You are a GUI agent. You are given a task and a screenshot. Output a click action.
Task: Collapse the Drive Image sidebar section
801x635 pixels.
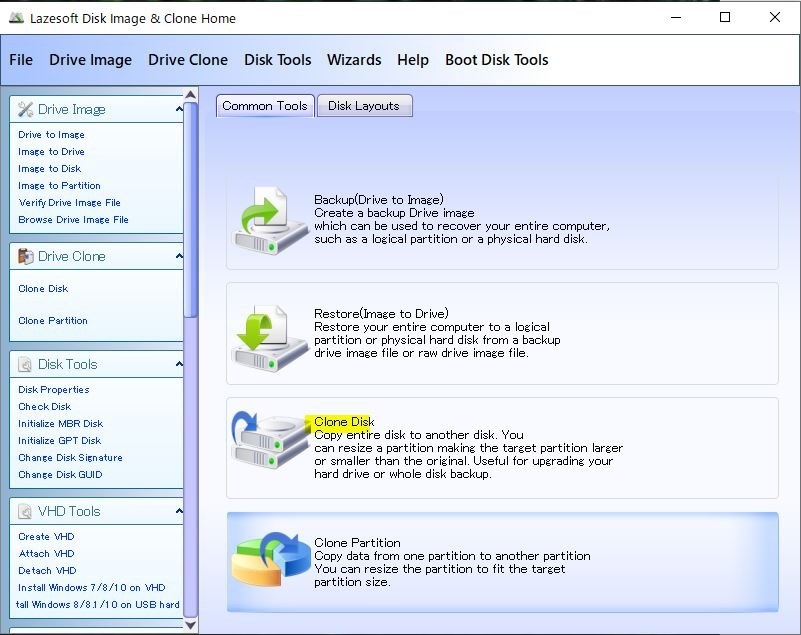179,109
